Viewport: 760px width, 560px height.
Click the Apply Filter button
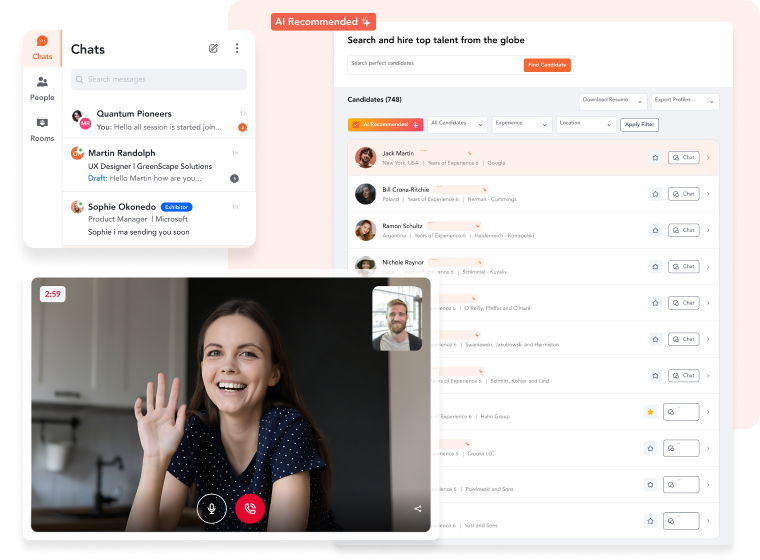639,125
